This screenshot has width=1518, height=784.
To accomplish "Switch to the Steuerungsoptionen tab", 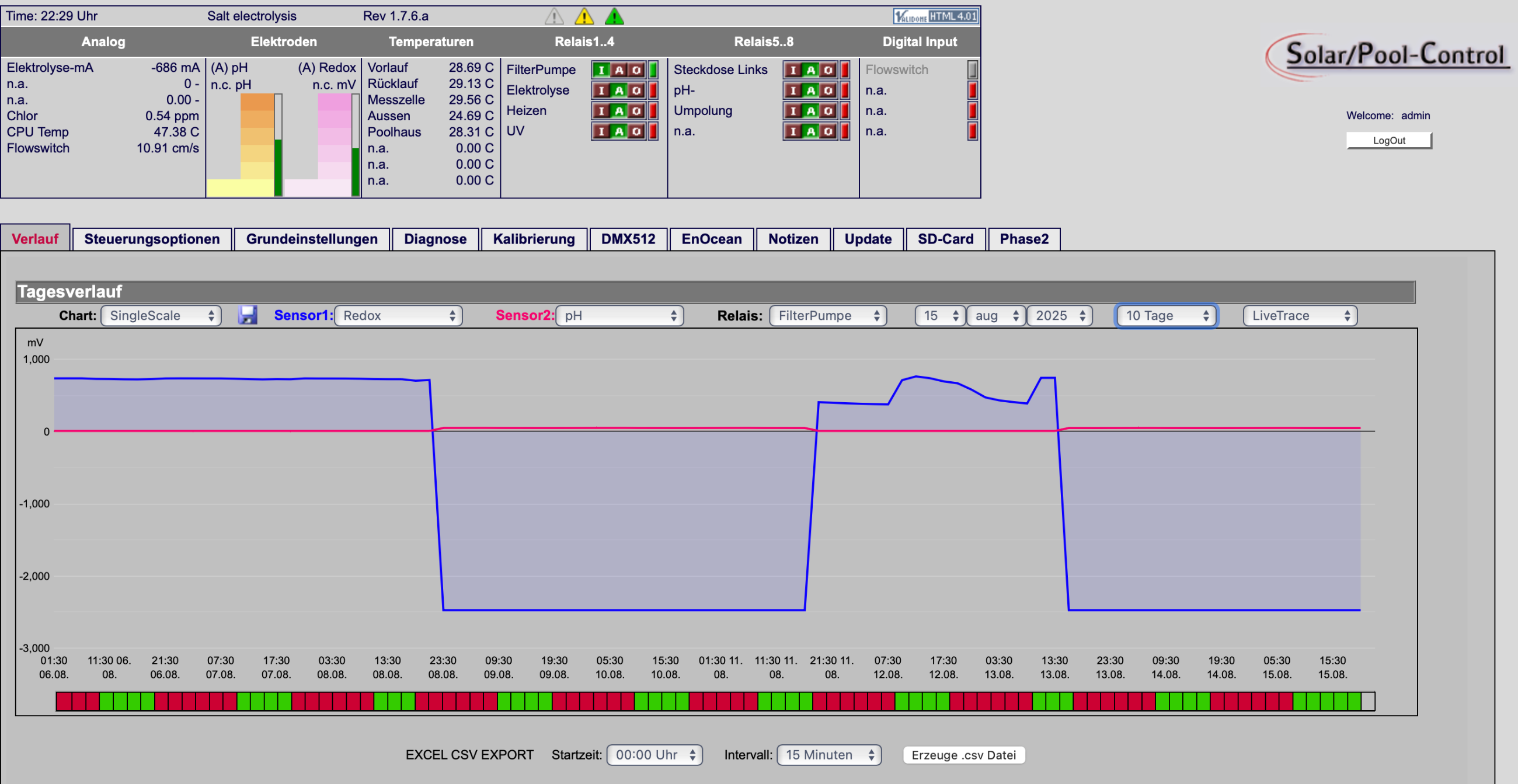I will (152, 239).
